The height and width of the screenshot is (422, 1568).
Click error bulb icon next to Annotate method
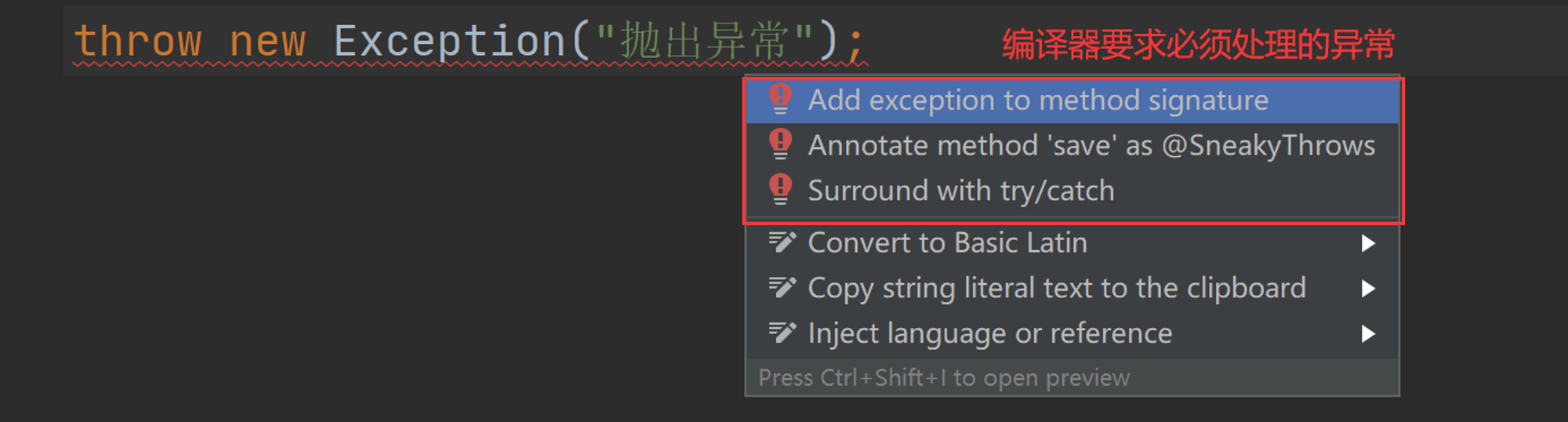point(780,144)
